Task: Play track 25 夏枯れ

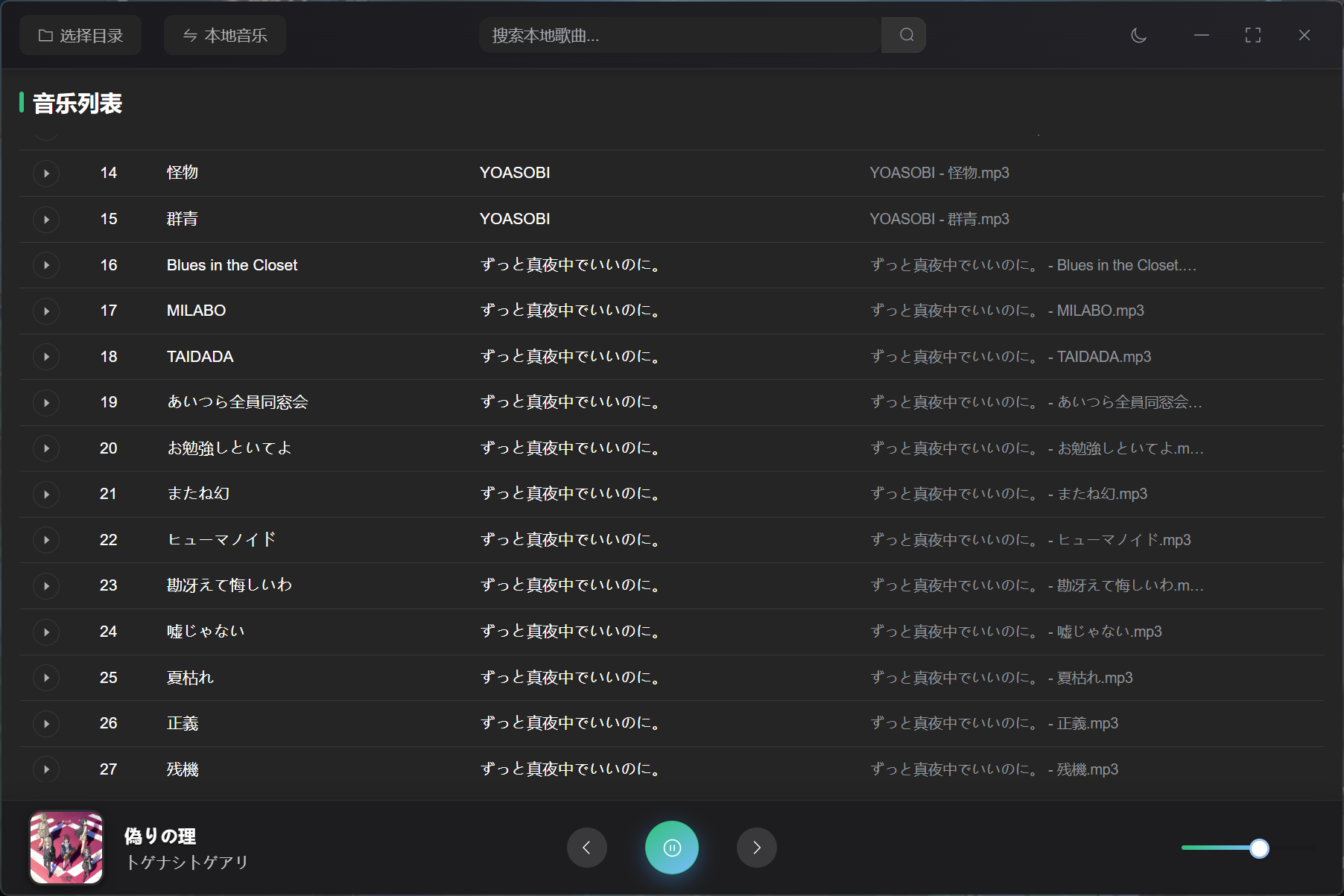Action: [x=46, y=678]
